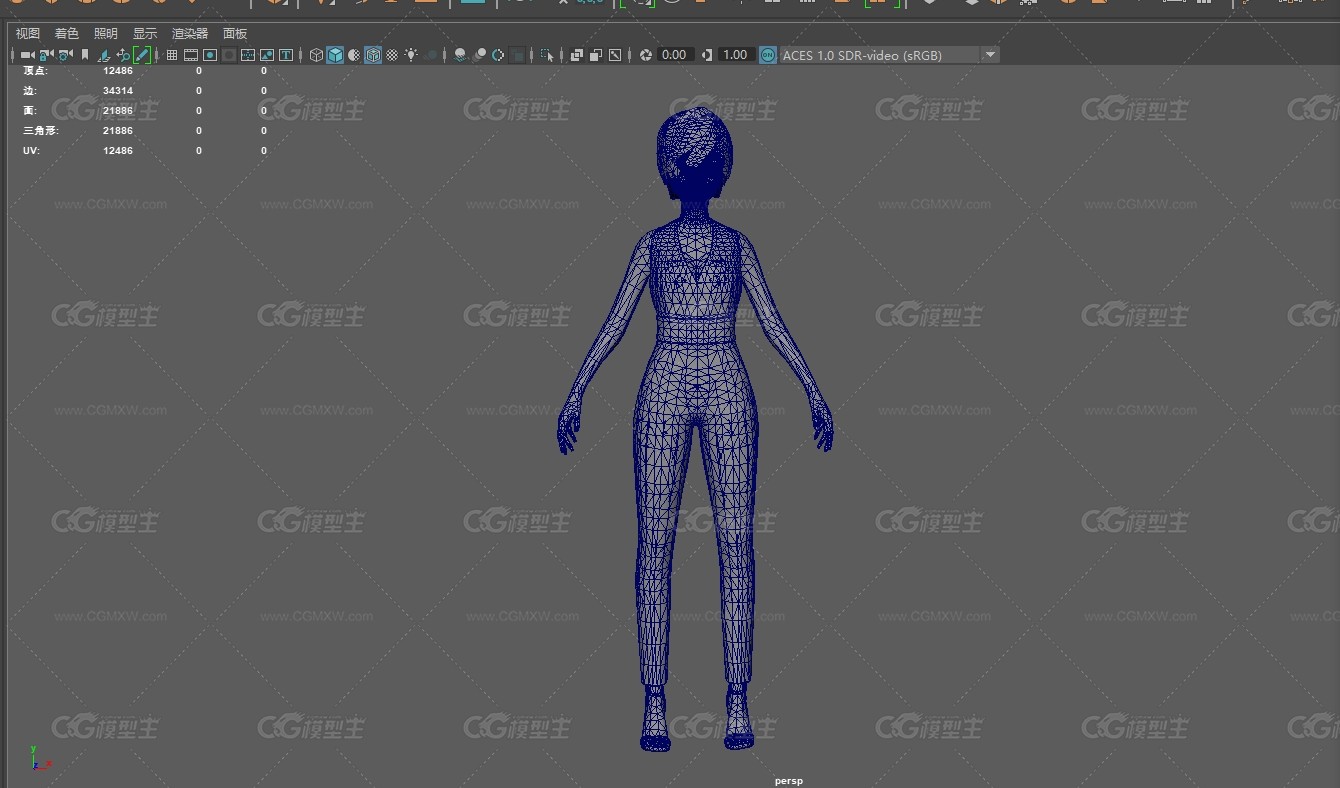
Task: Toggle Wireframe on Shaded
Action: coord(373,55)
